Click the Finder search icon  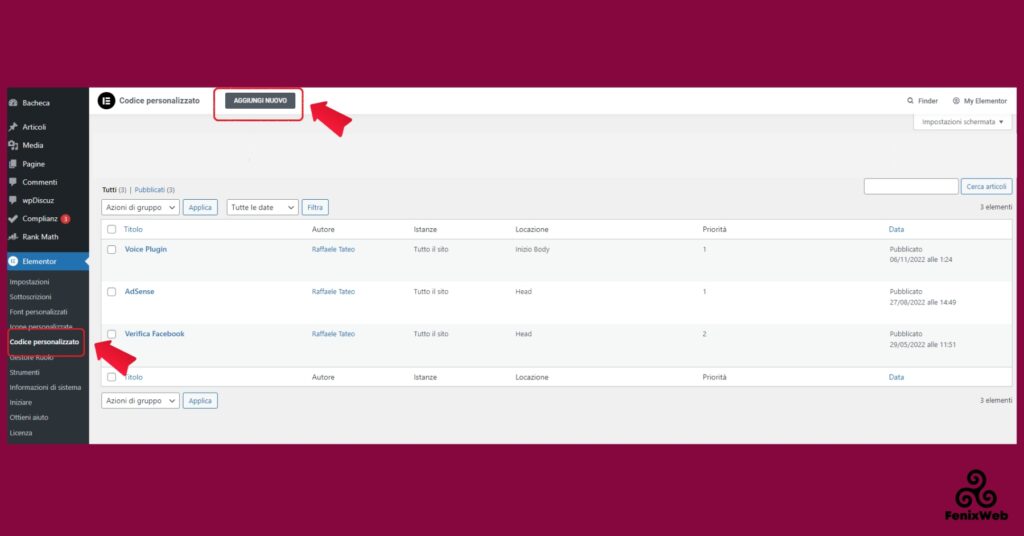910,101
